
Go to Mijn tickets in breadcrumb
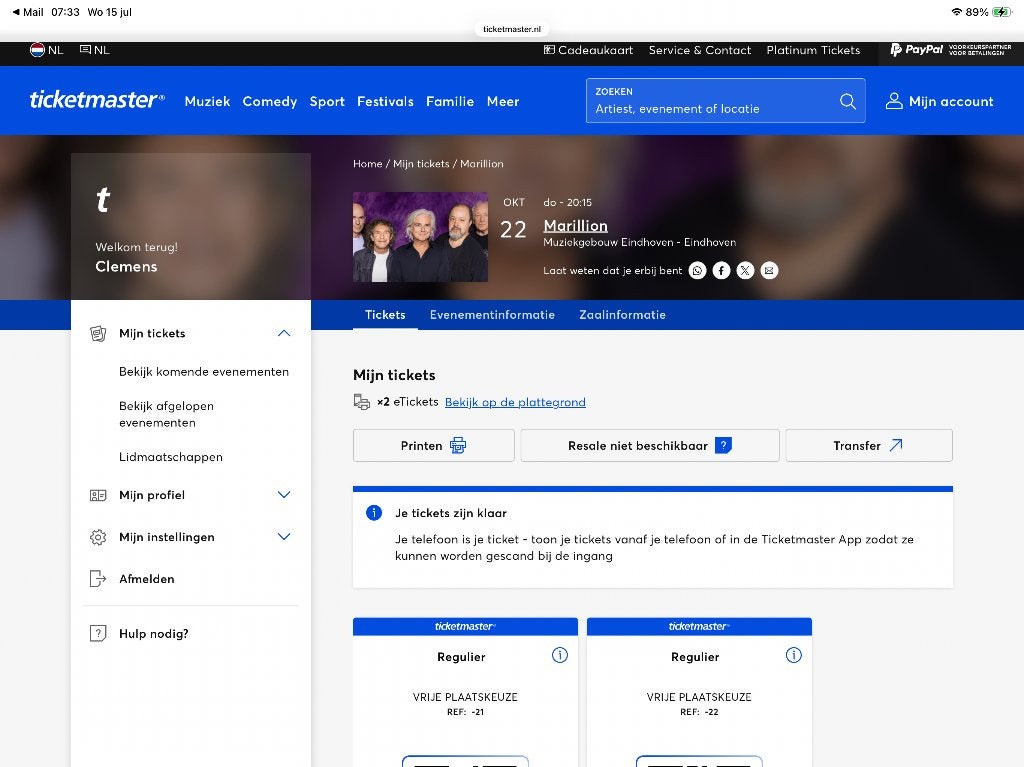[x=421, y=164]
